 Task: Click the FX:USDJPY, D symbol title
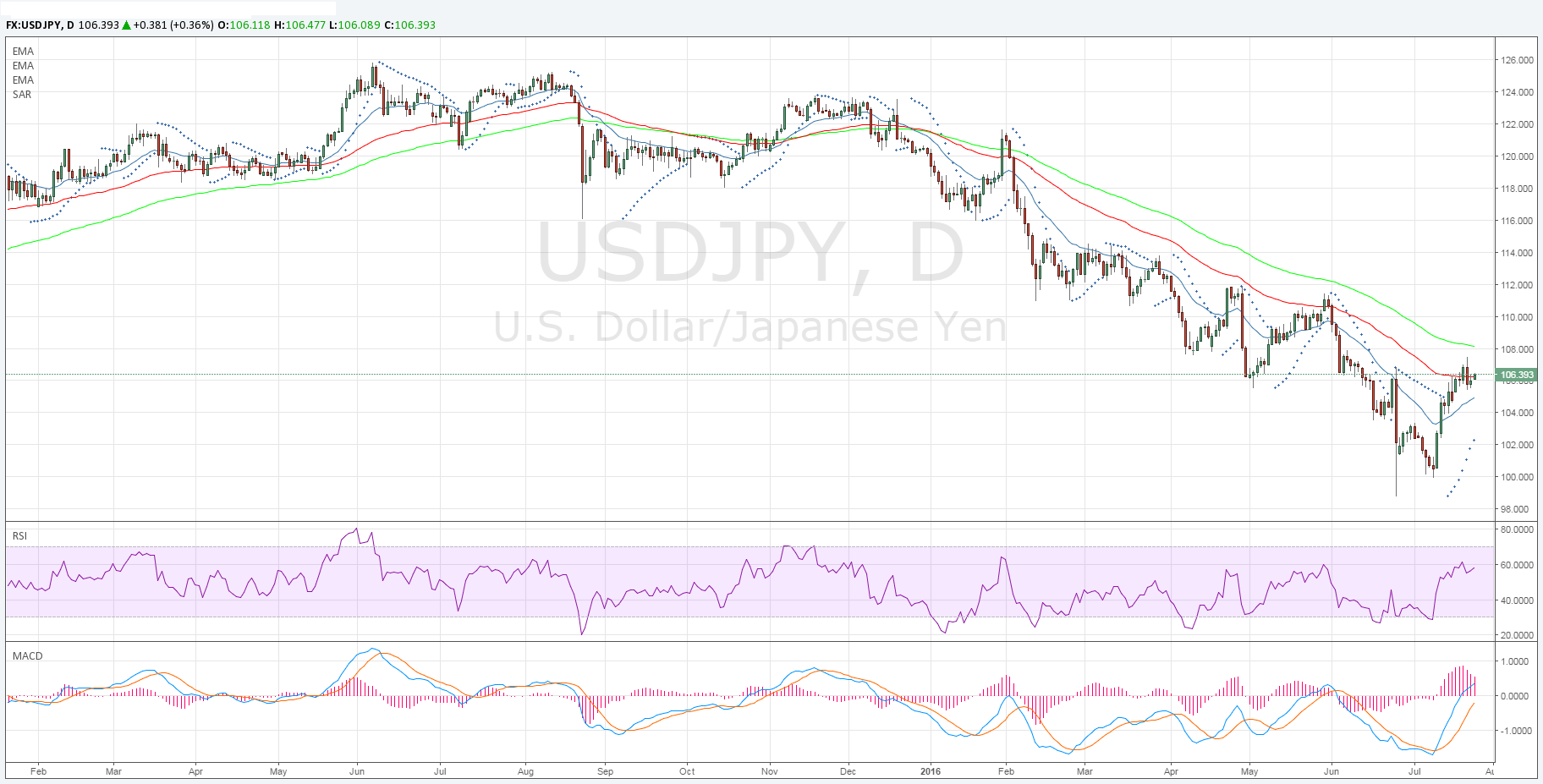[40, 25]
